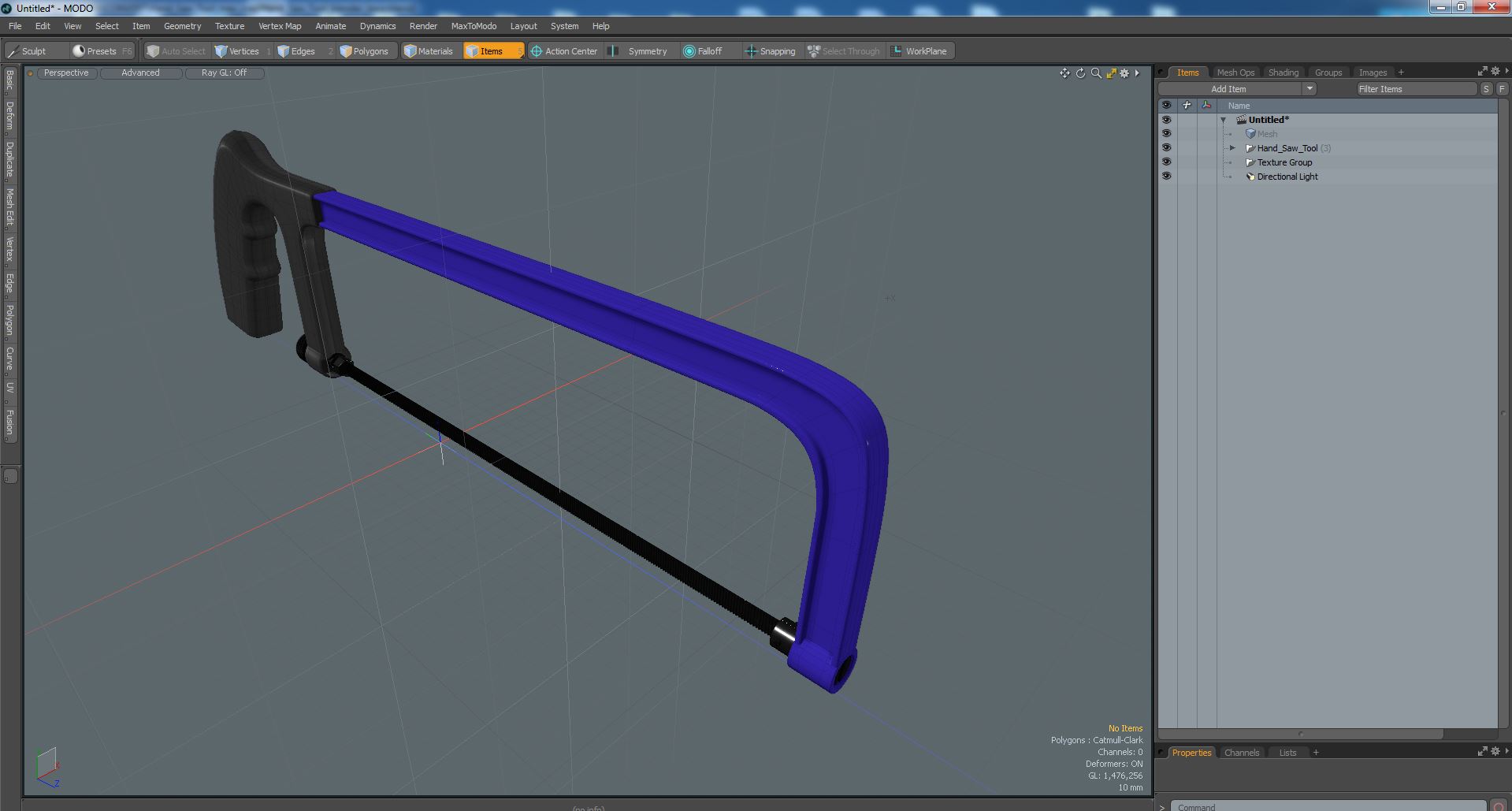Click the Add Item button
1512x811 pixels.
click(x=1229, y=89)
